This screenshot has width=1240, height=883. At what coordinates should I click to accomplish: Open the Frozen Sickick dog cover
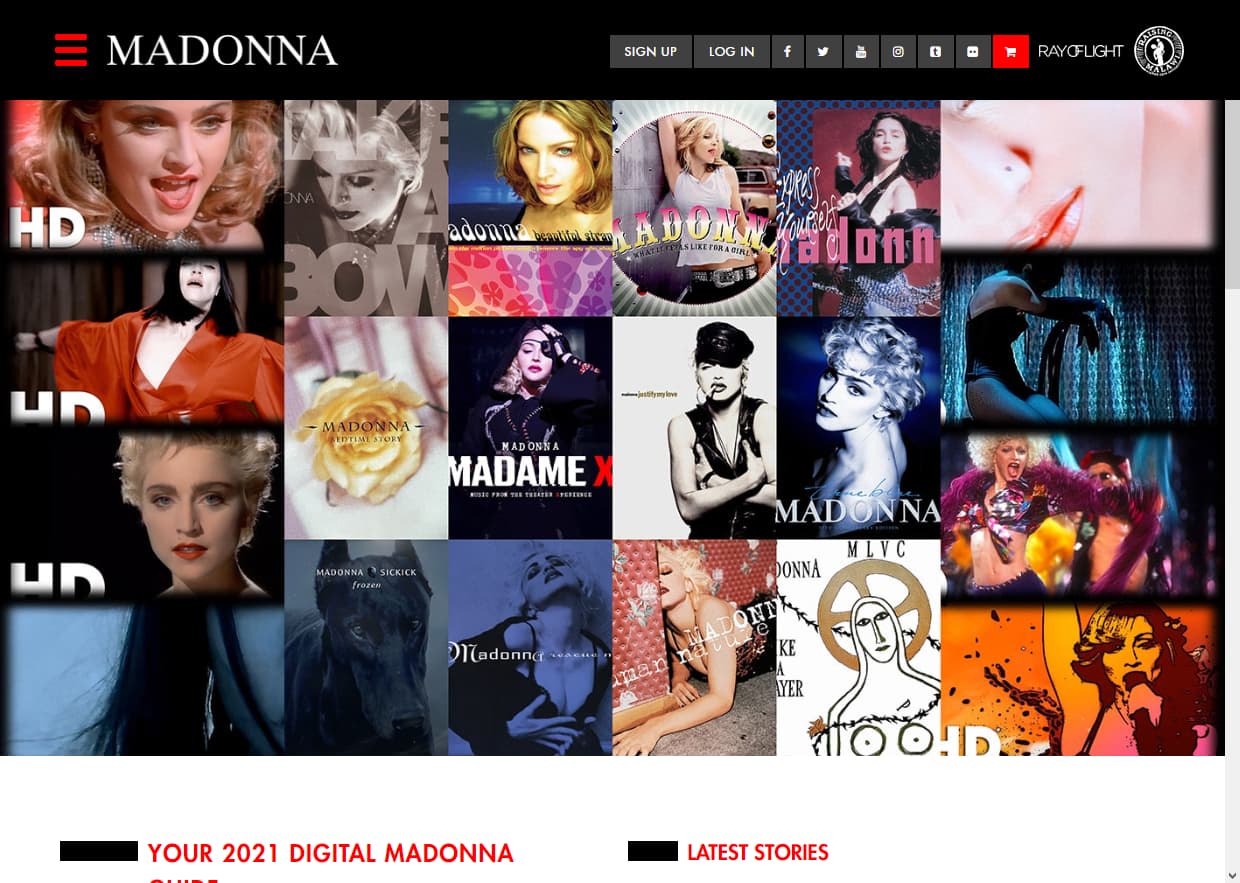[x=366, y=647]
